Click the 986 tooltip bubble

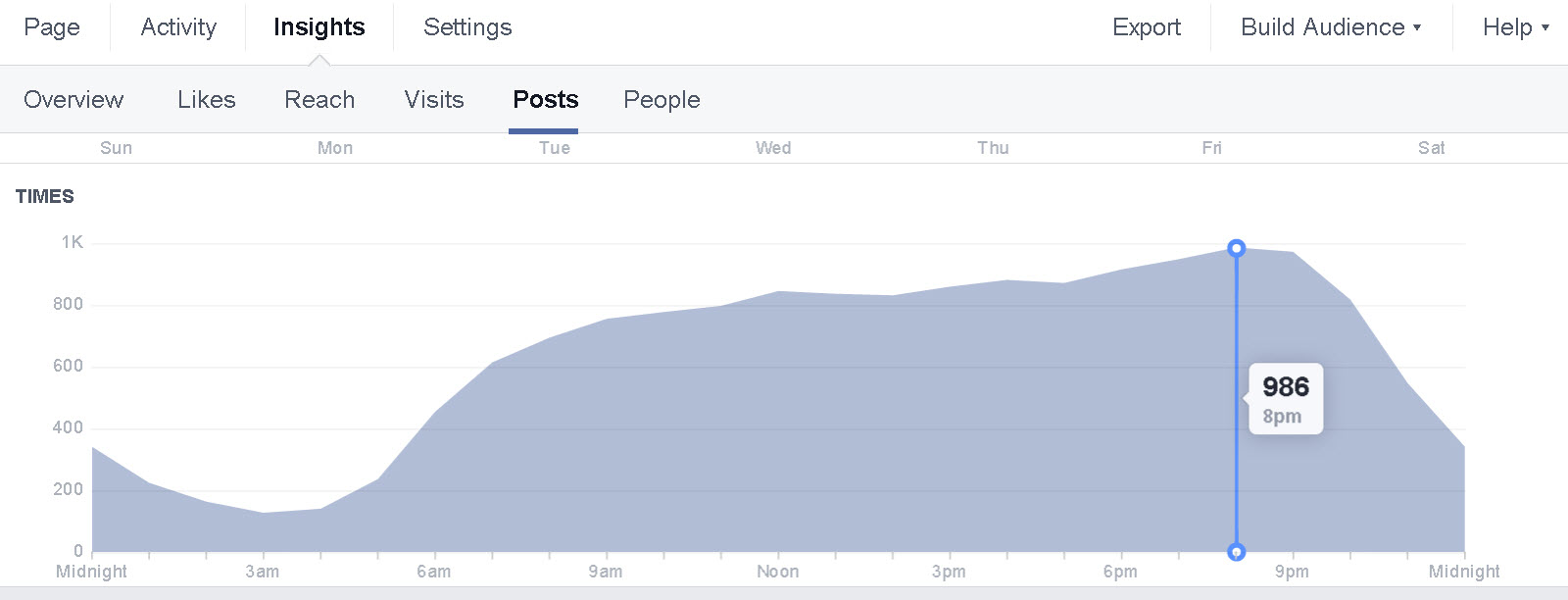click(x=1286, y=398)
